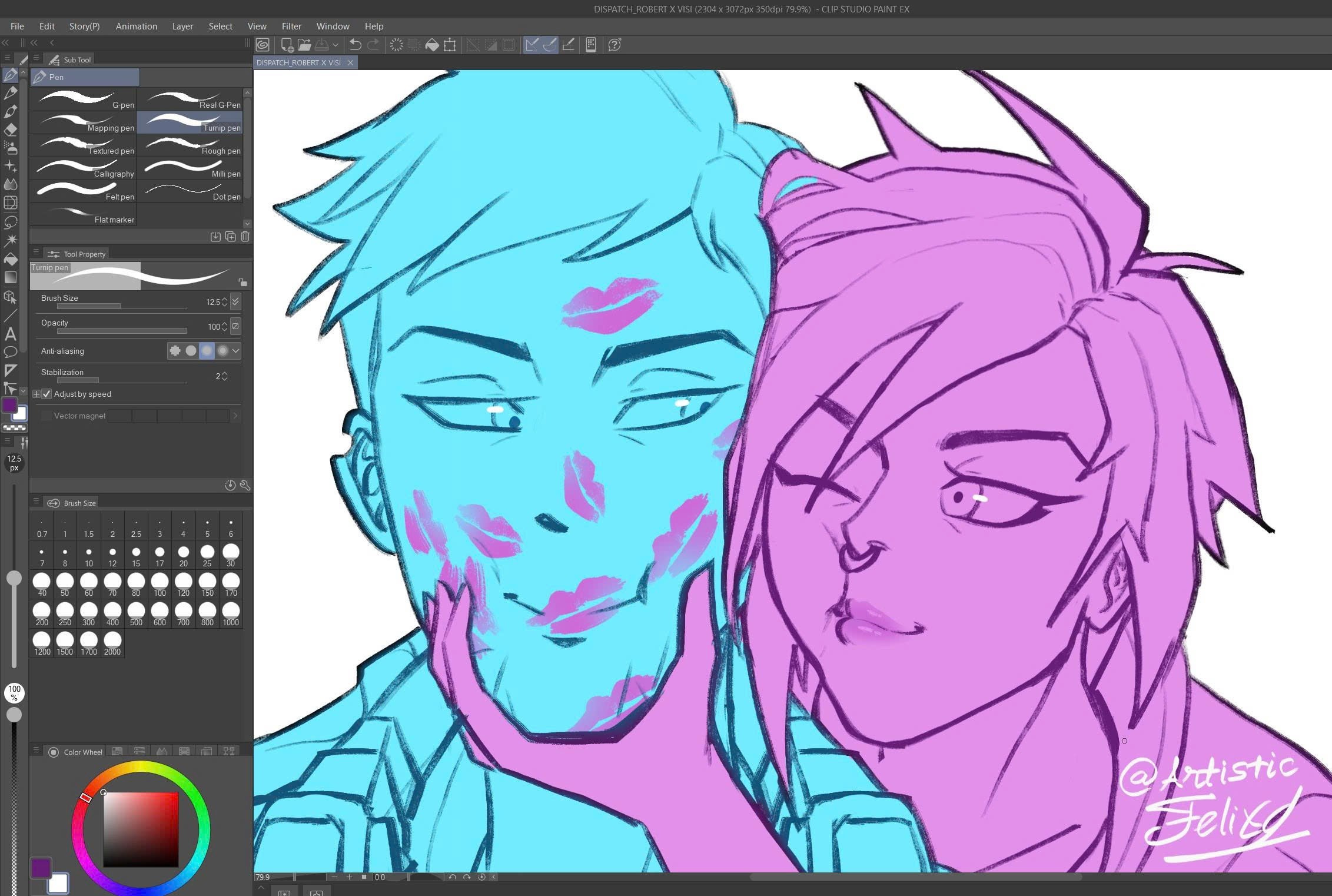Toggle Snap to Ruler in command bar
Screen dimensions: 1332x896
pyautogui.click(x=532, y=45)
